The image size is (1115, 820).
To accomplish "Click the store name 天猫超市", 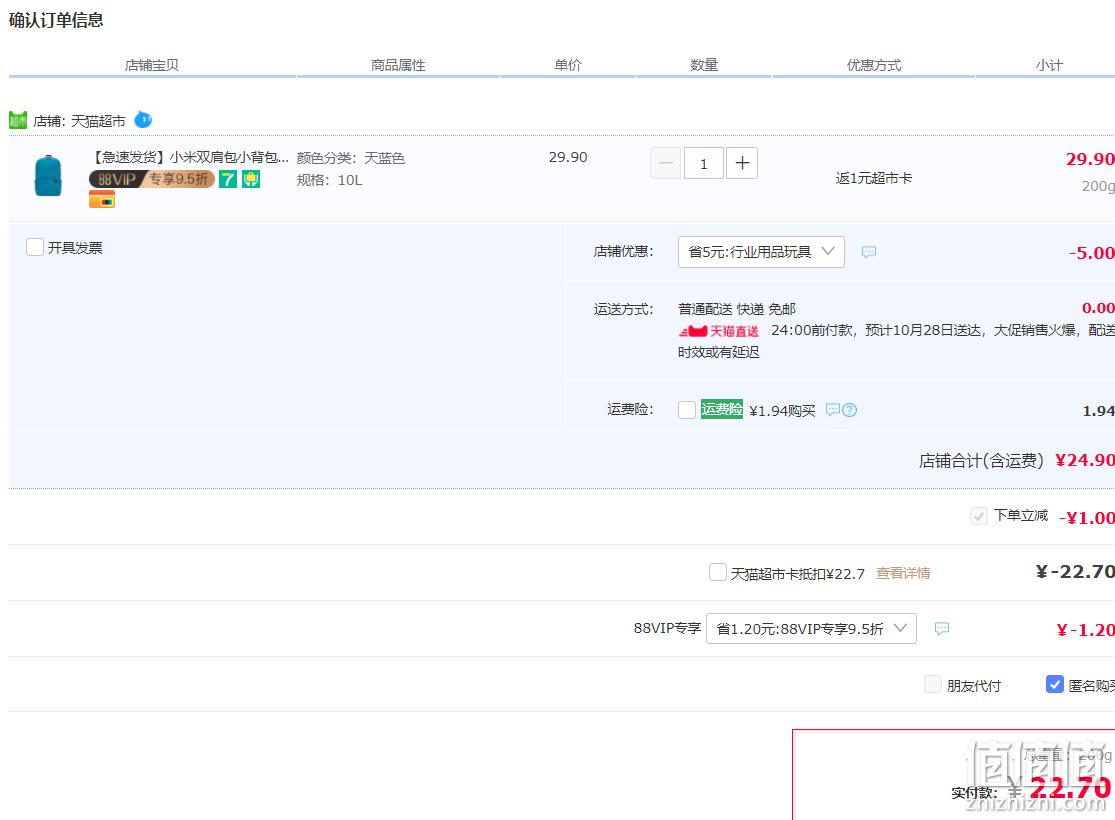I will pyautogui.click(x=98, y=121).
